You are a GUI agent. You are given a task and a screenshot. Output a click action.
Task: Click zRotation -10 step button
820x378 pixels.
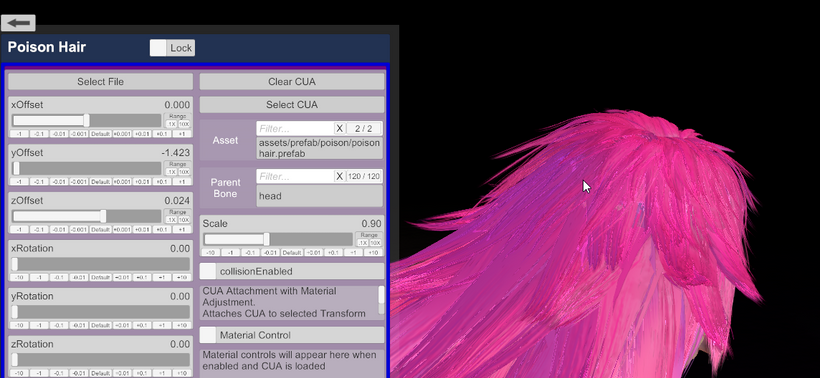pos(19,373)
